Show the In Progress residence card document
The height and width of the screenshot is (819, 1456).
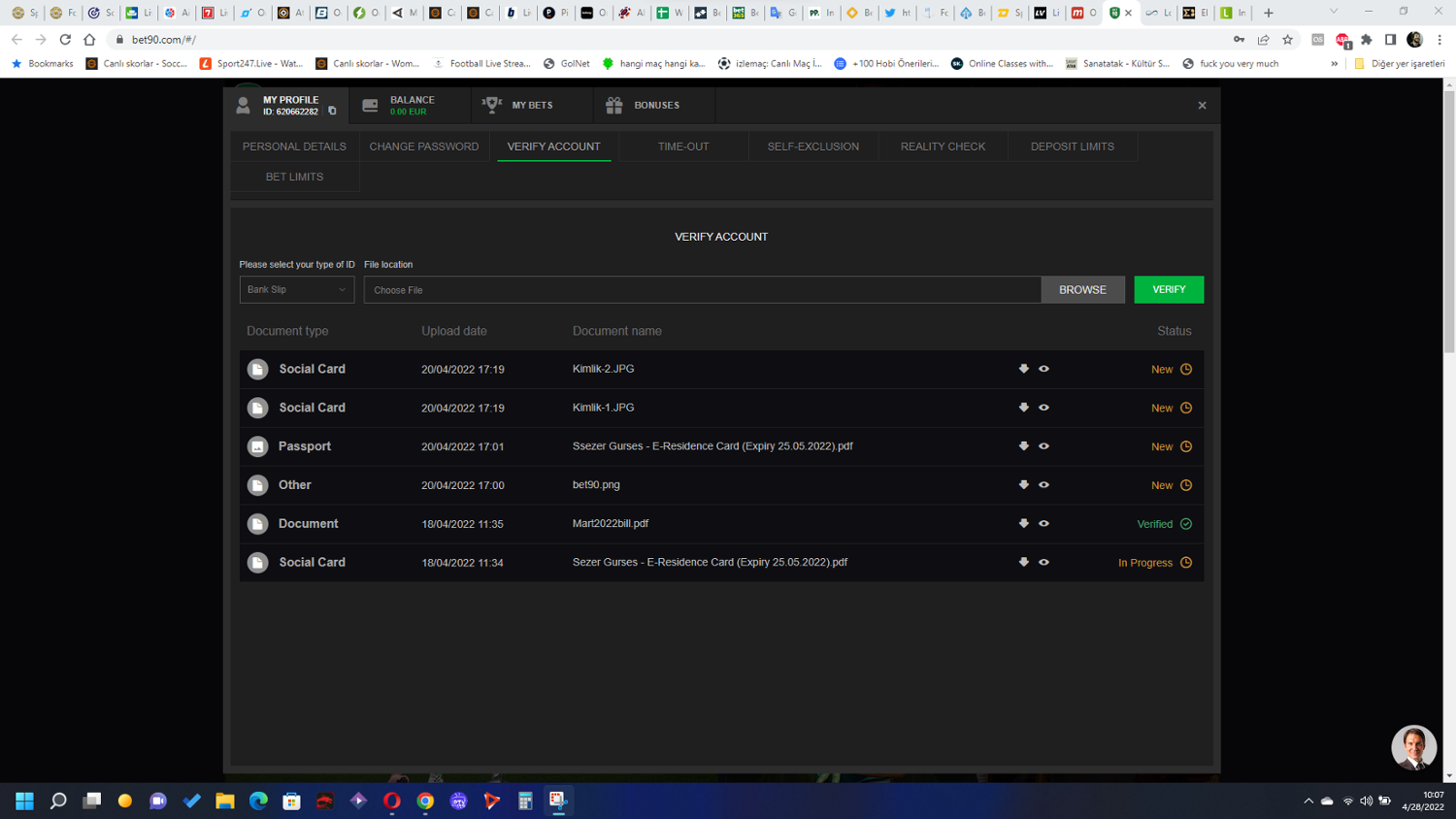click(1043, 562)
